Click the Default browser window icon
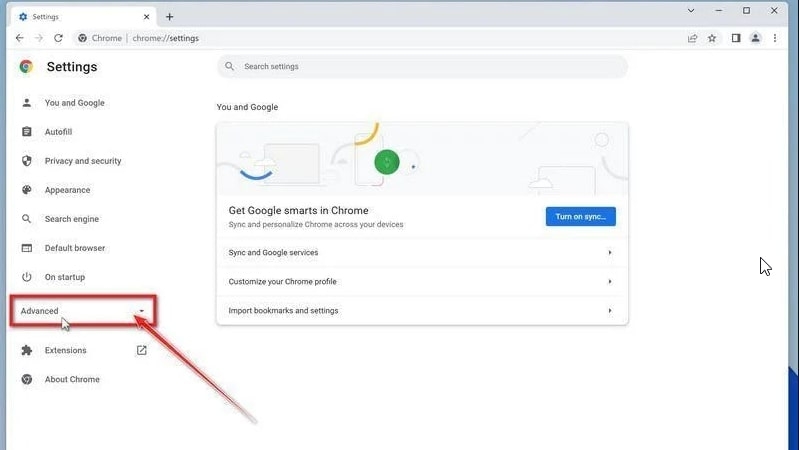This screenshot has height=450, width=799. 26,248
